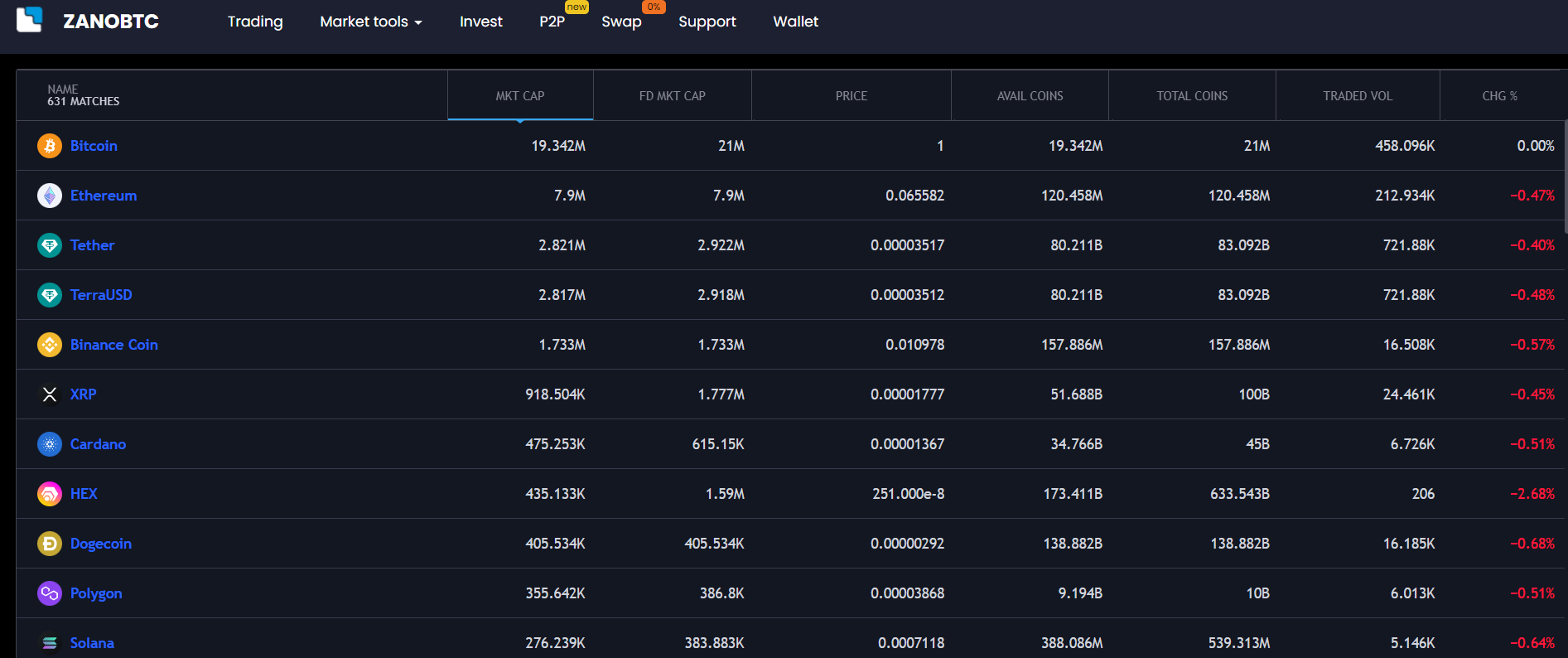Sort table by PRICE column
Screen dimensions: 1568x658
point(852,95)
